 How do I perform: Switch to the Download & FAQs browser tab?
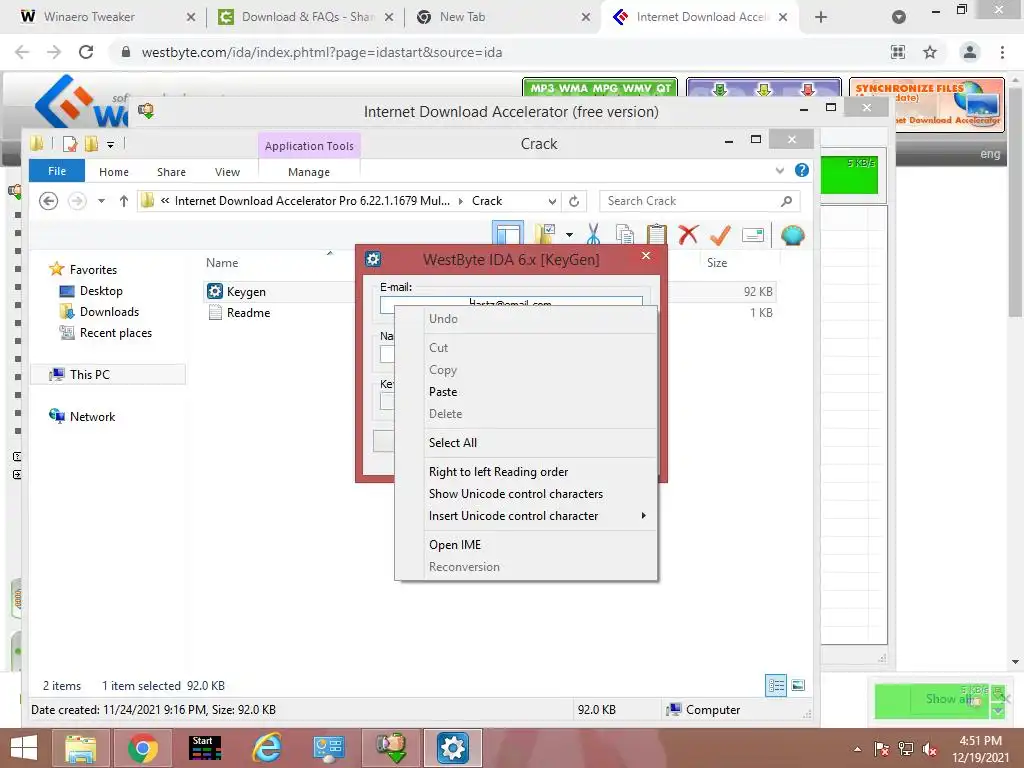[305, 17]
